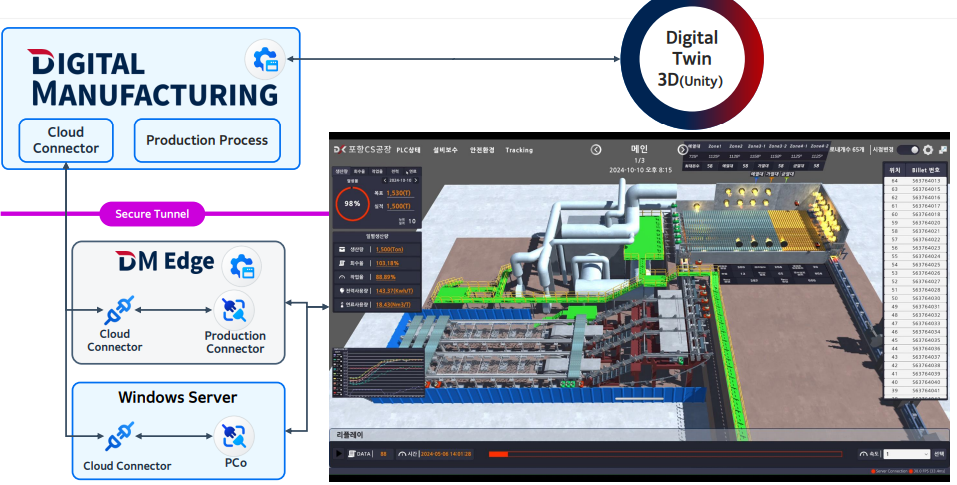This screenshot has height=485, width=957.
Task: Open the Tracking menu
Action: coord(519,150)
